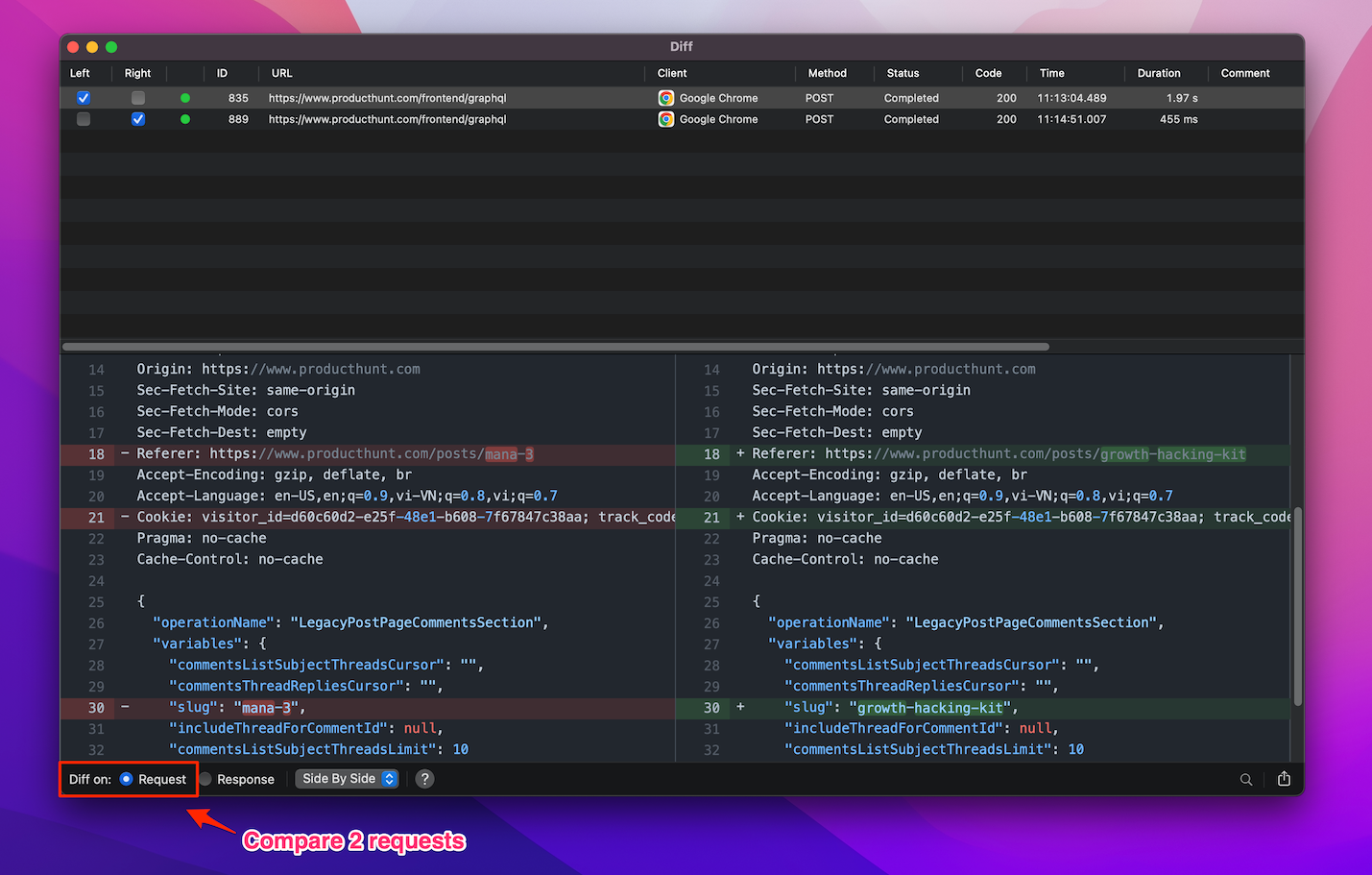Screen dimensions: 1372x875
Task: Click the green status dot of request 835
Action: 185,98
